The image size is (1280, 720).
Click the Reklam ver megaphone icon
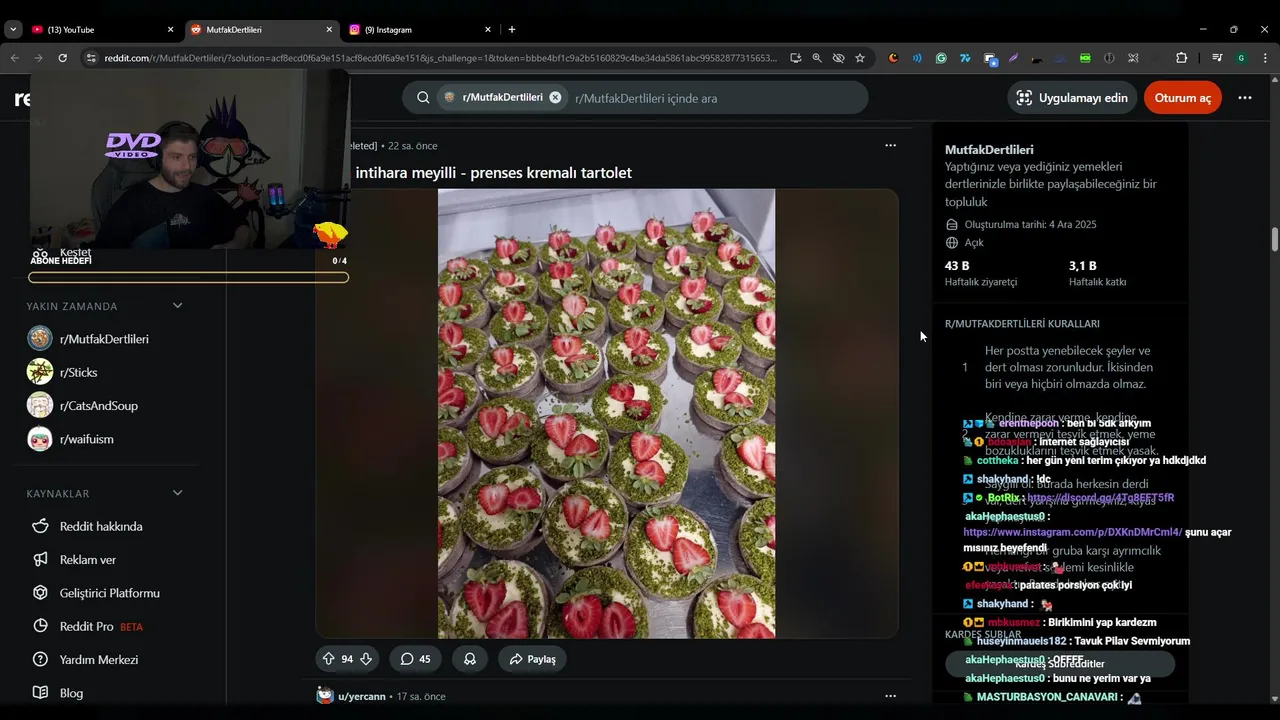click(40, 560)
